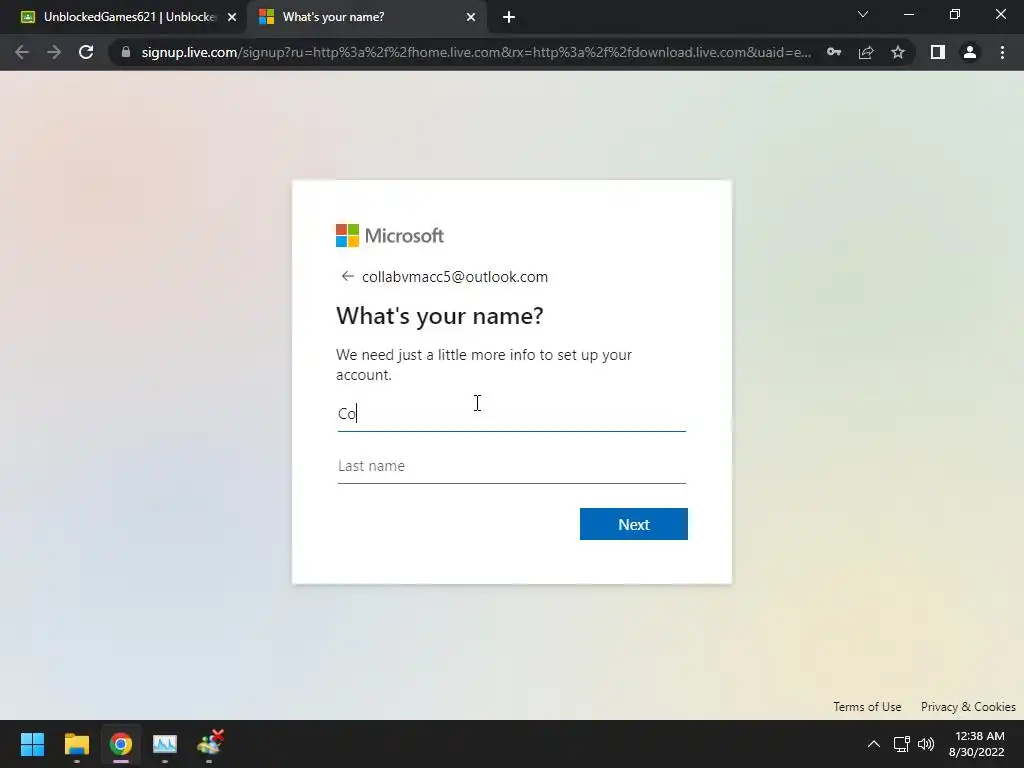View site info via lock icon
Image resolution: width=1024 pixels, height=768 pixels.
126,52
